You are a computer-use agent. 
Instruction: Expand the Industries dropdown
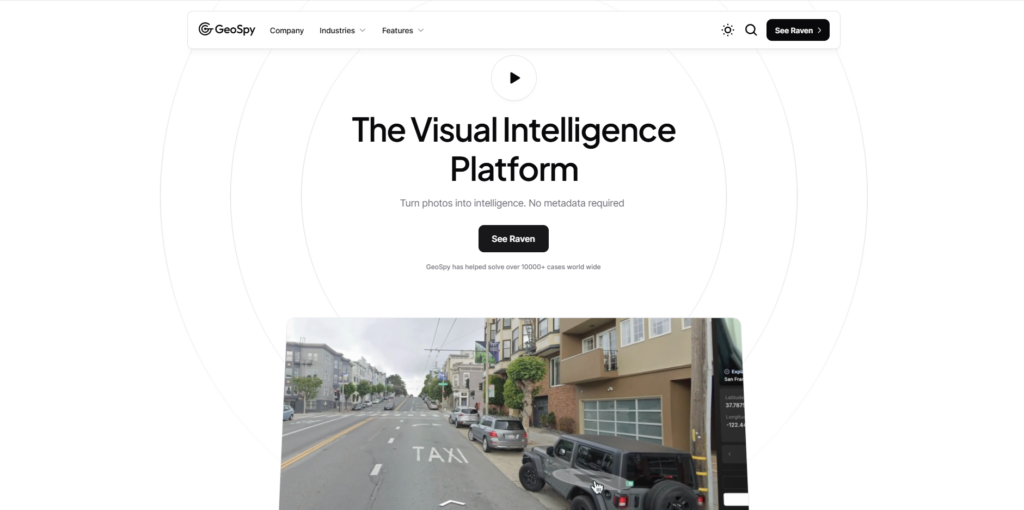tap(342, 30)
